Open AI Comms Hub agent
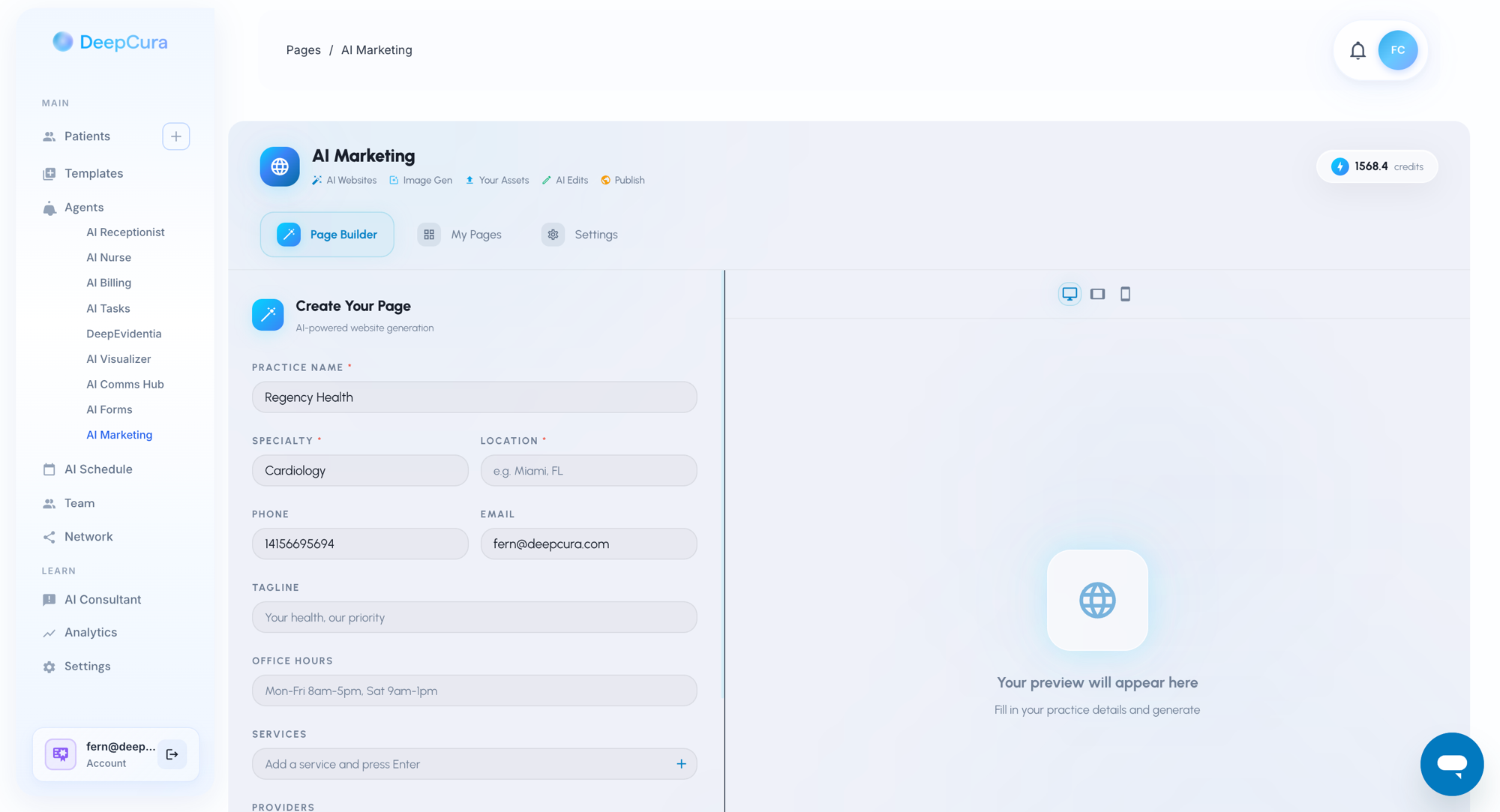1500x812 pixels. tap(125, 385)
